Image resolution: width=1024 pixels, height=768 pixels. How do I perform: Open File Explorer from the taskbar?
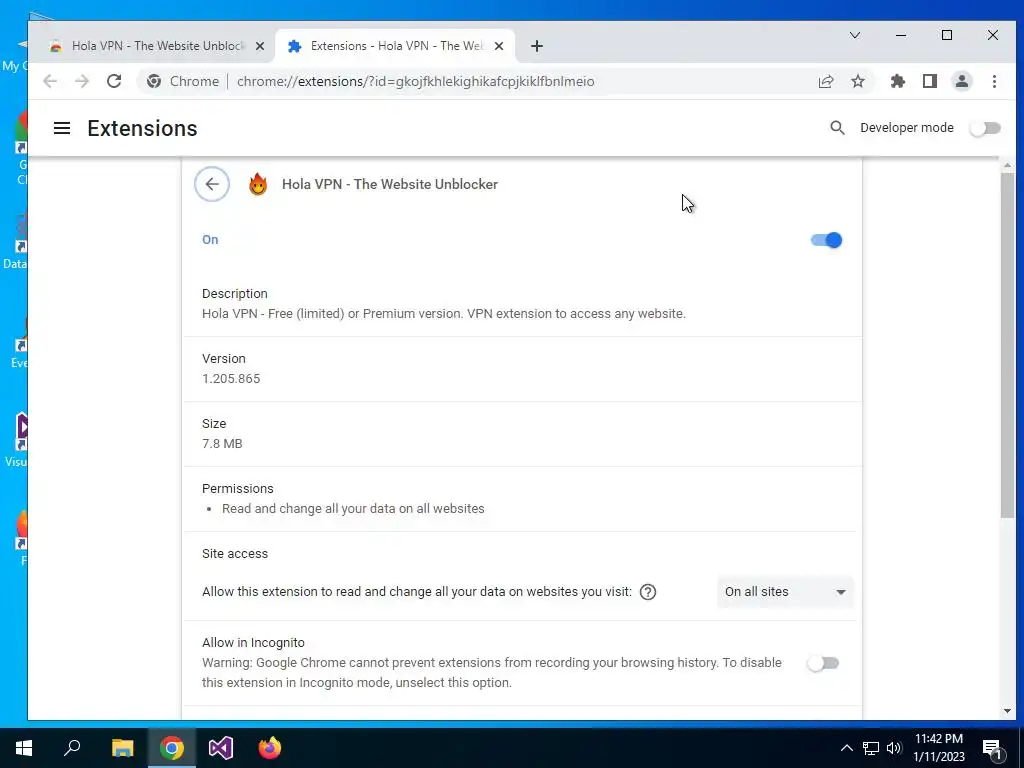(x=122, y=748)
